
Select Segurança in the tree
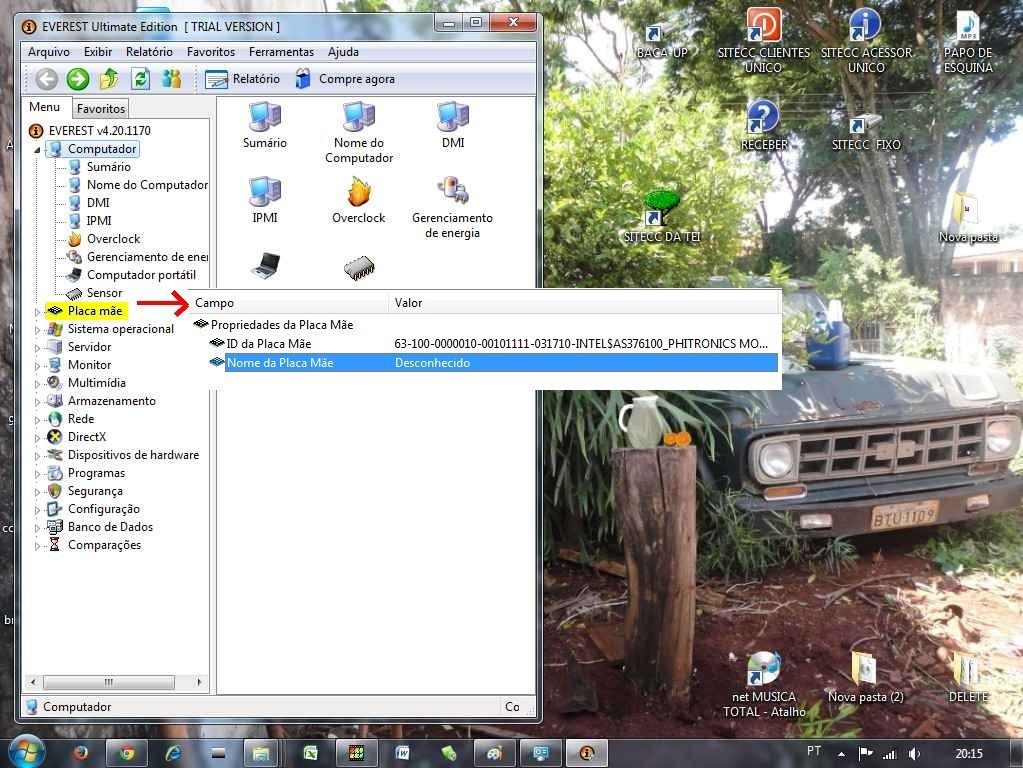point(95,491)
